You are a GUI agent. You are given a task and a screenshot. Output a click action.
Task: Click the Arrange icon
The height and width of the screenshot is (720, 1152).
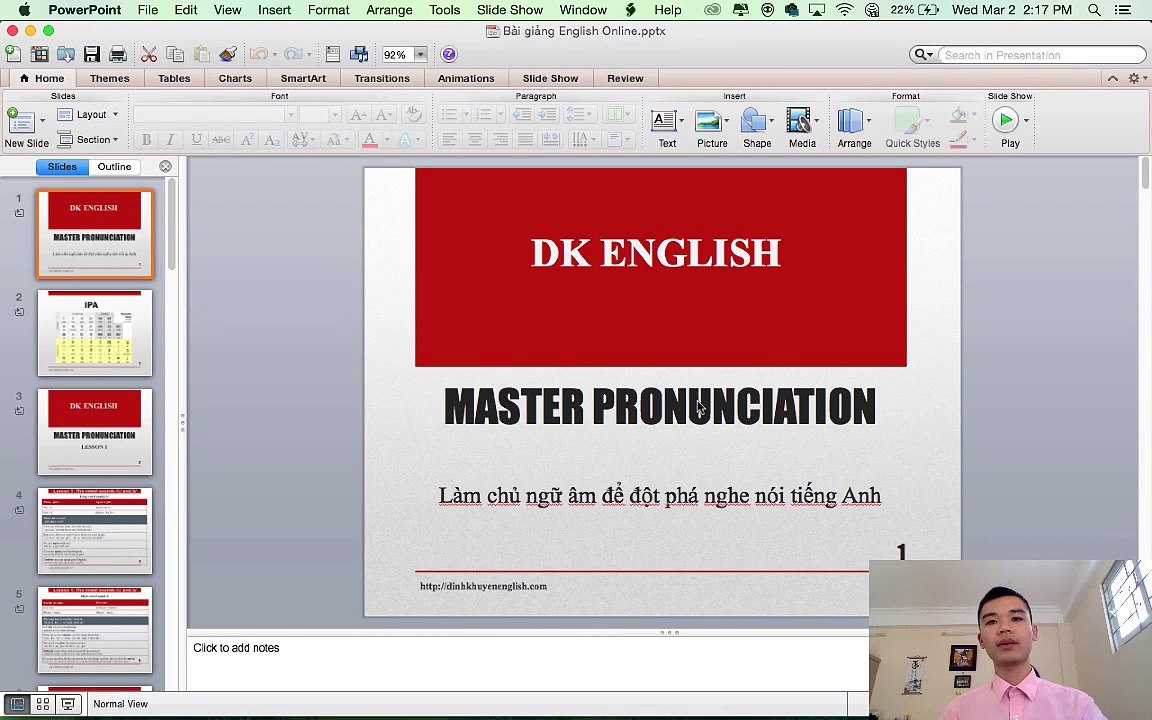point(850,120)
